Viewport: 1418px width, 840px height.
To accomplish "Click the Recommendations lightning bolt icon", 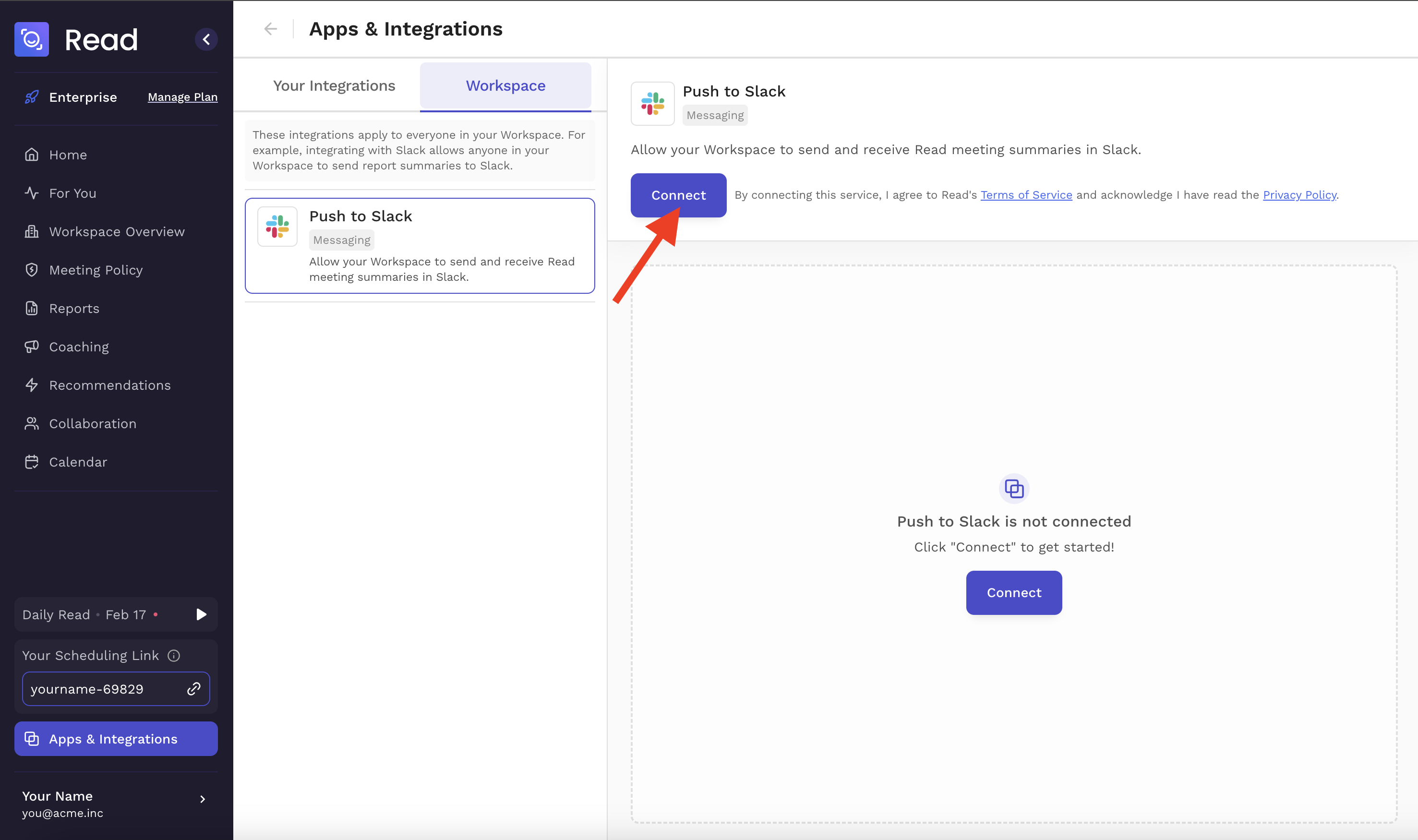I will pyautogui.click(x=32, y=385).
